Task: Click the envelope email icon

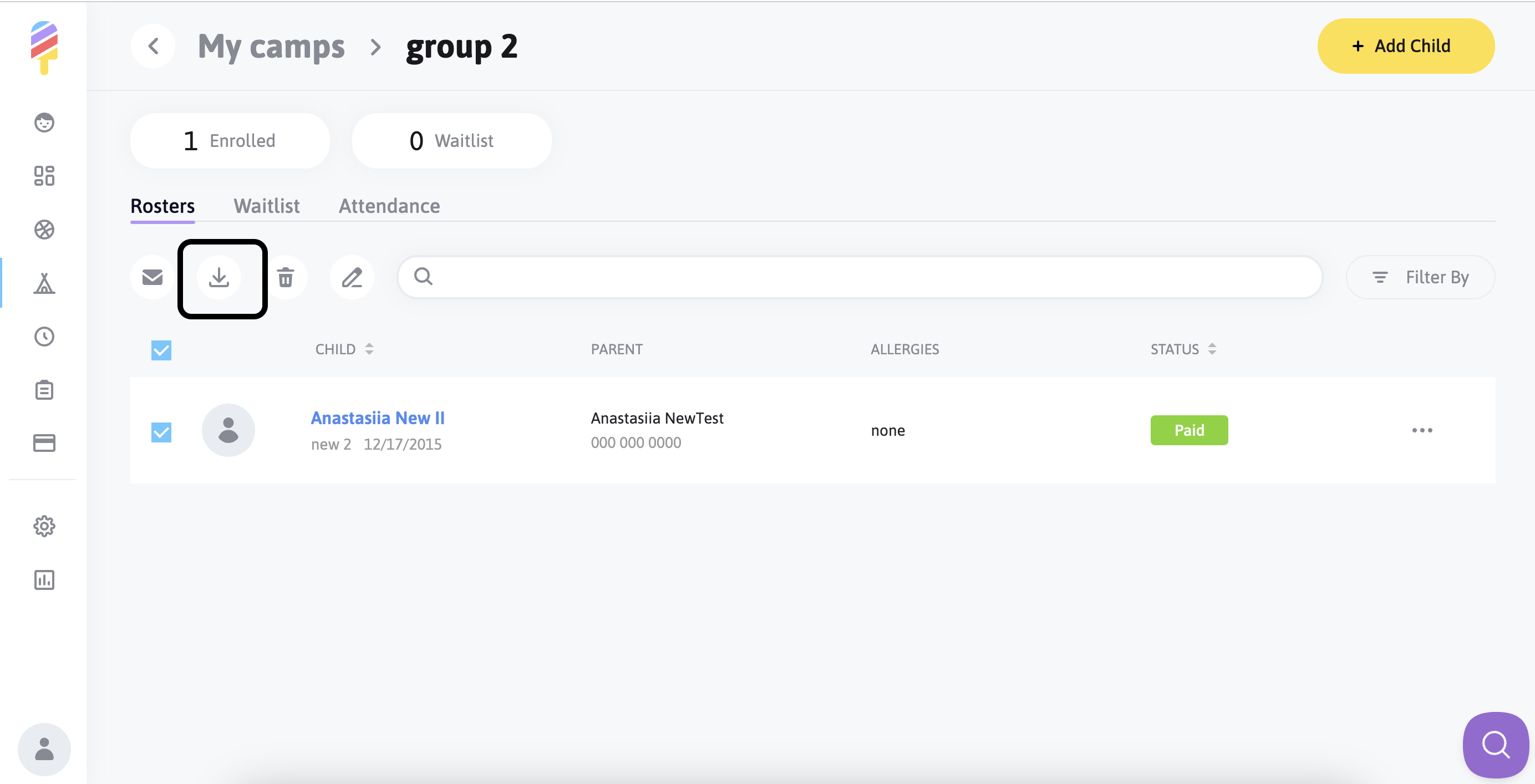Action: coord(153,277)
